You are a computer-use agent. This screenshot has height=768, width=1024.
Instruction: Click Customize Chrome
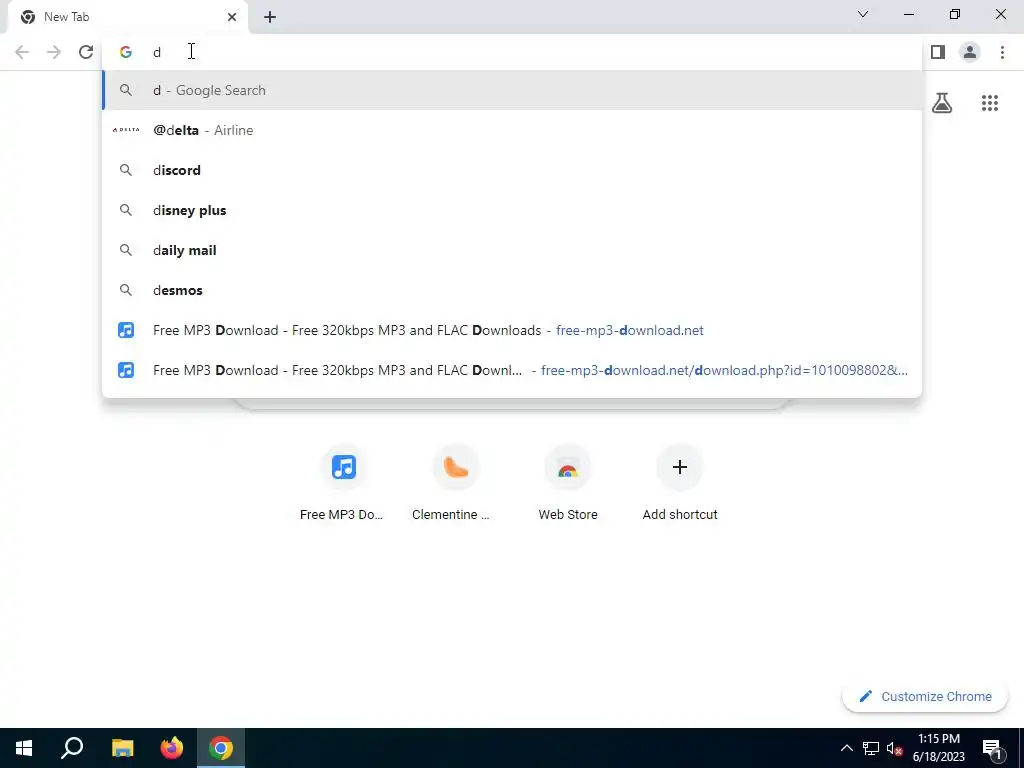tap(924, 696)
